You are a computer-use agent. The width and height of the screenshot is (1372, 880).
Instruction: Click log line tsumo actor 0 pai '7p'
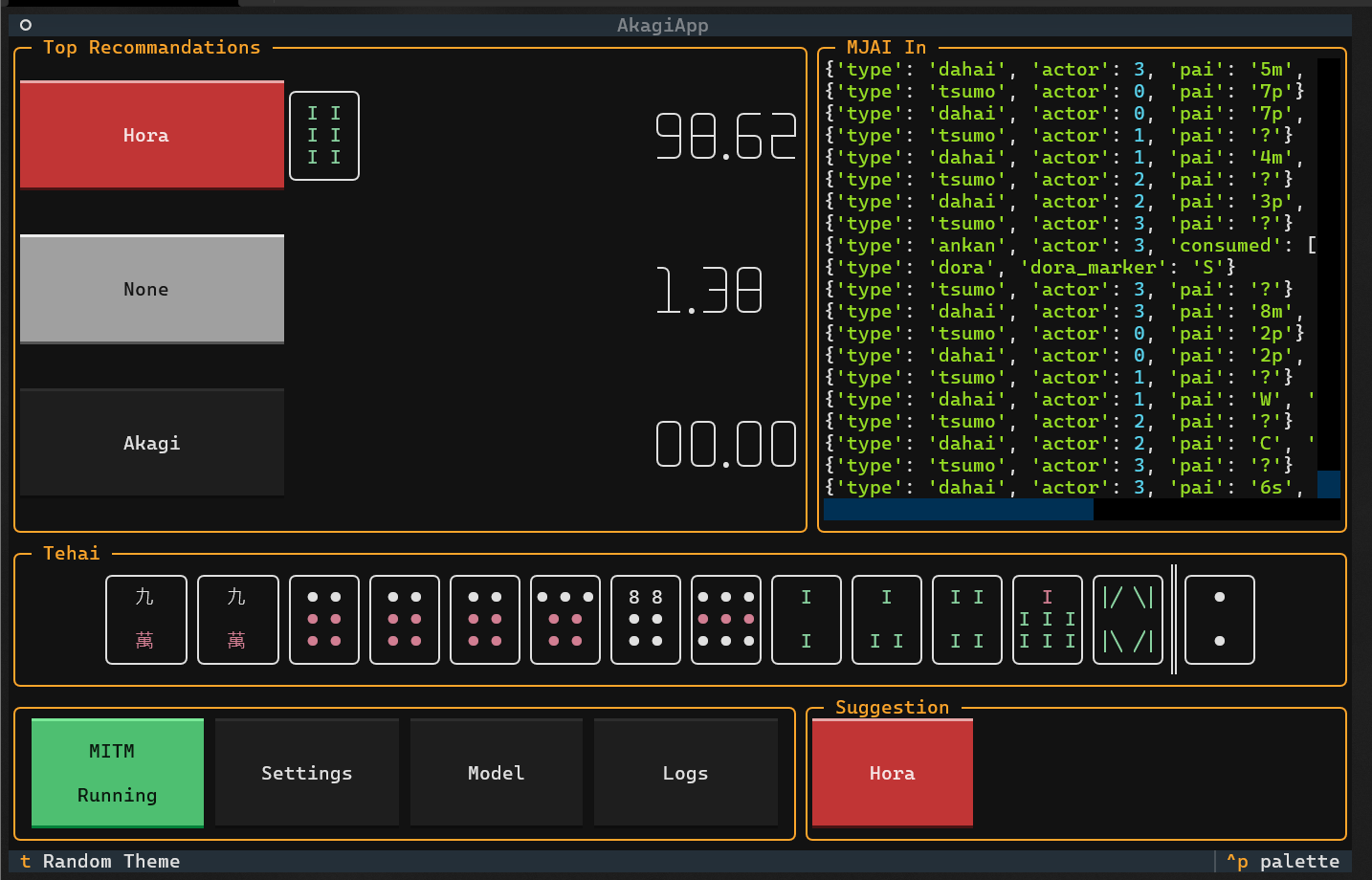[x=1065, y=91]
